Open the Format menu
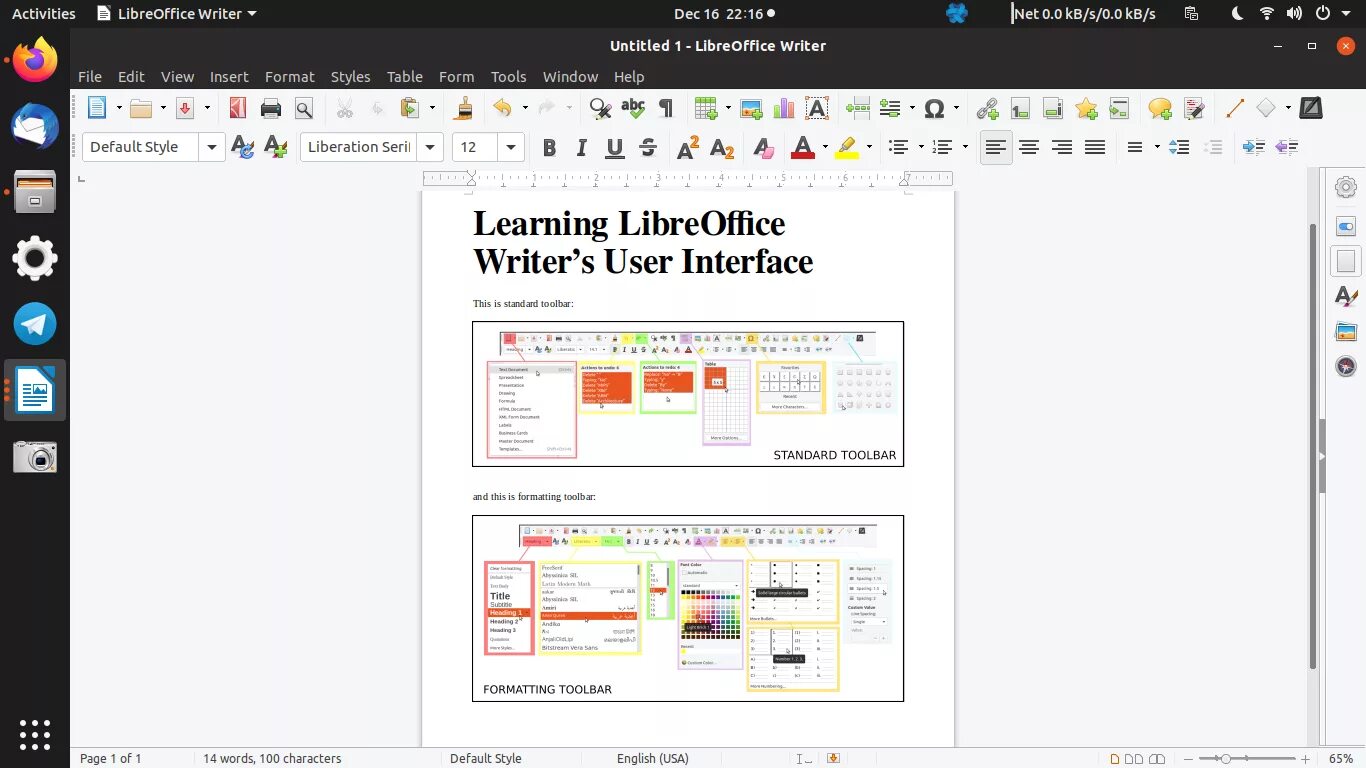The width and height of the screenshot is (1366, 768). pos(290,76)
